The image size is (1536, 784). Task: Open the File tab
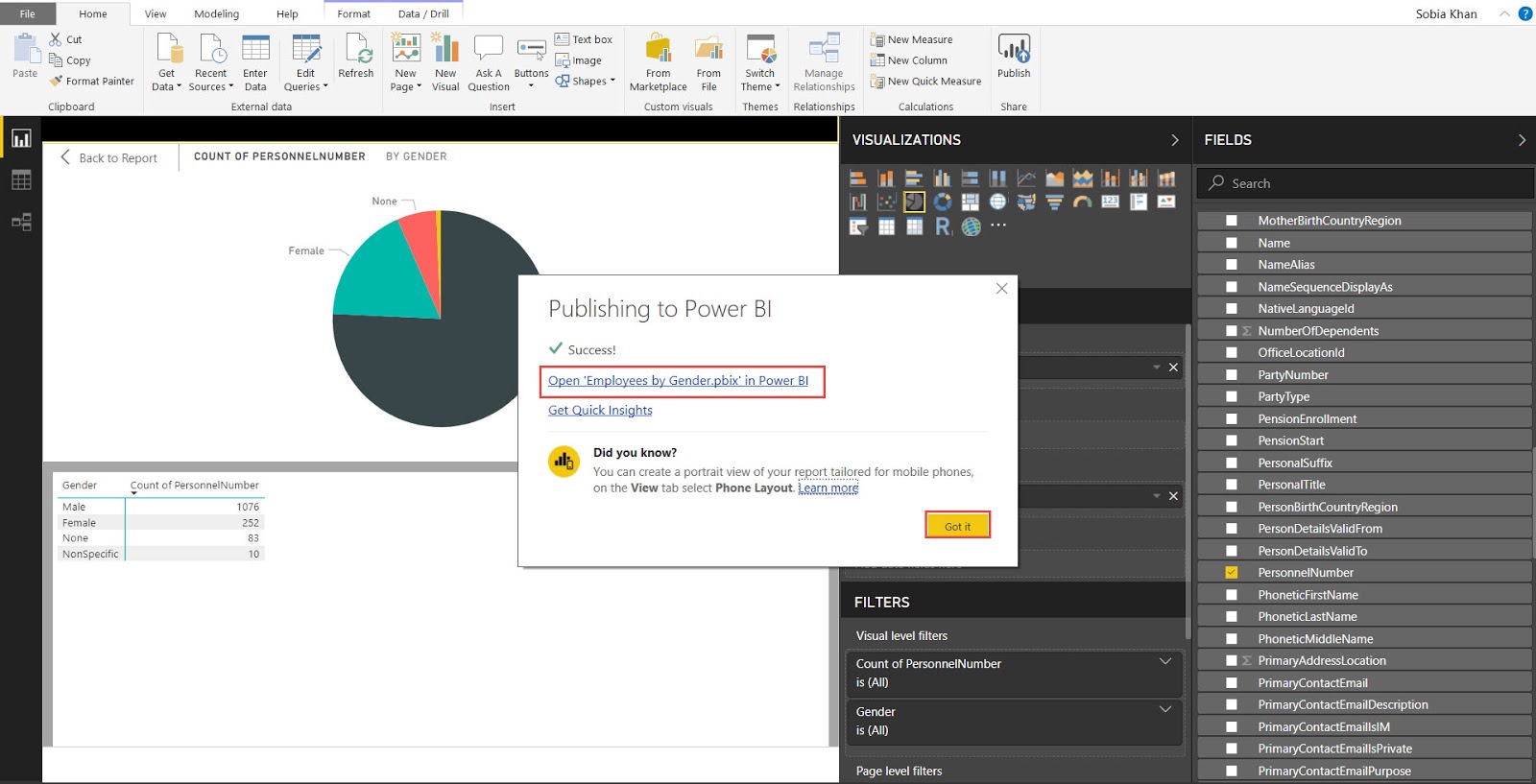[28, 13]
